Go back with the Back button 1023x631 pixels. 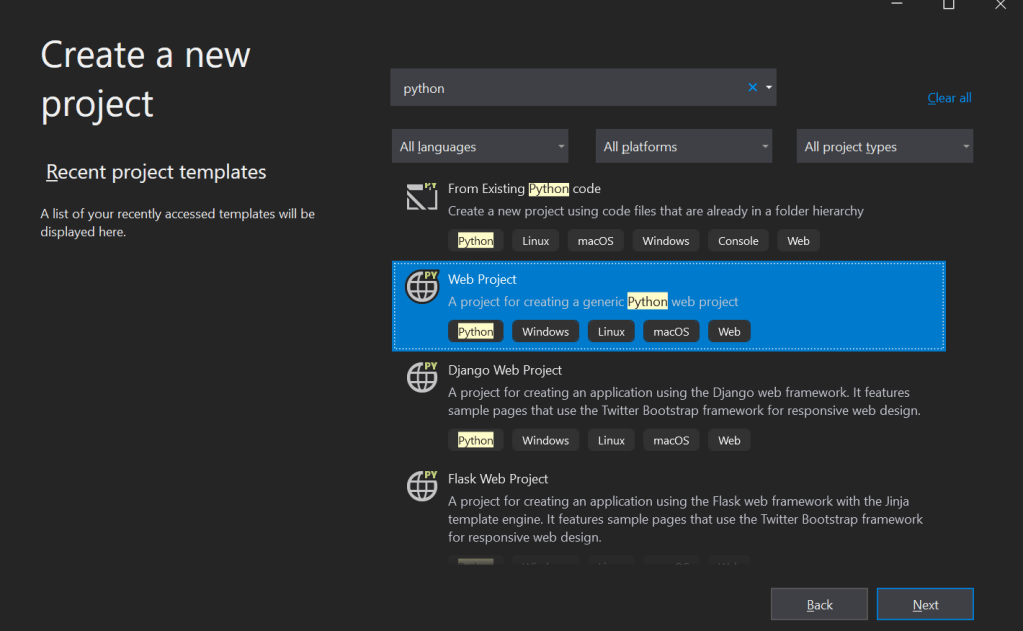tap(819, 604)
